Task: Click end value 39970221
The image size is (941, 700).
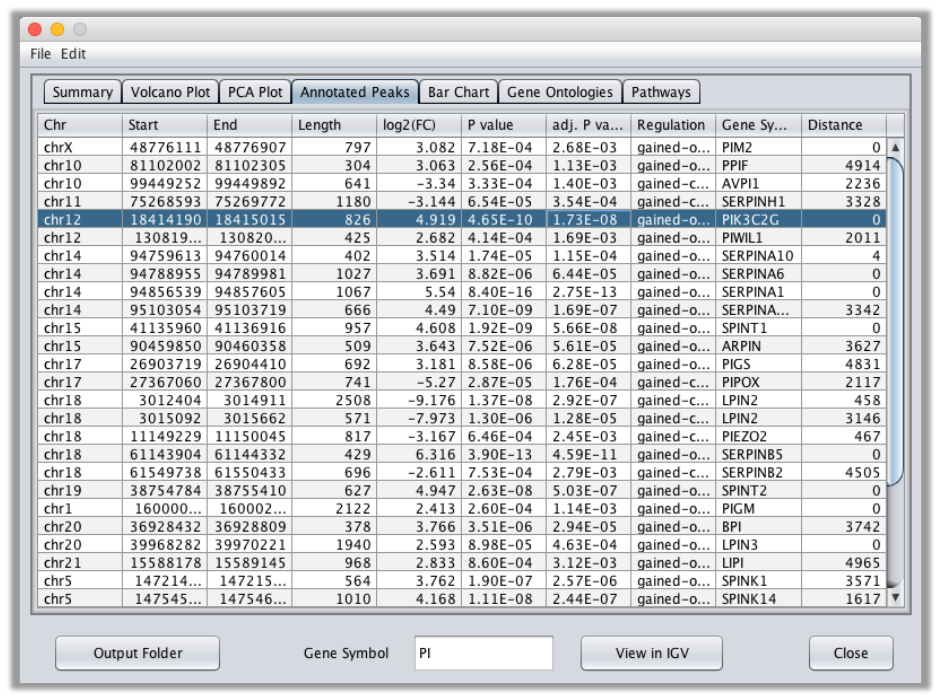Action: click(250, 545)
